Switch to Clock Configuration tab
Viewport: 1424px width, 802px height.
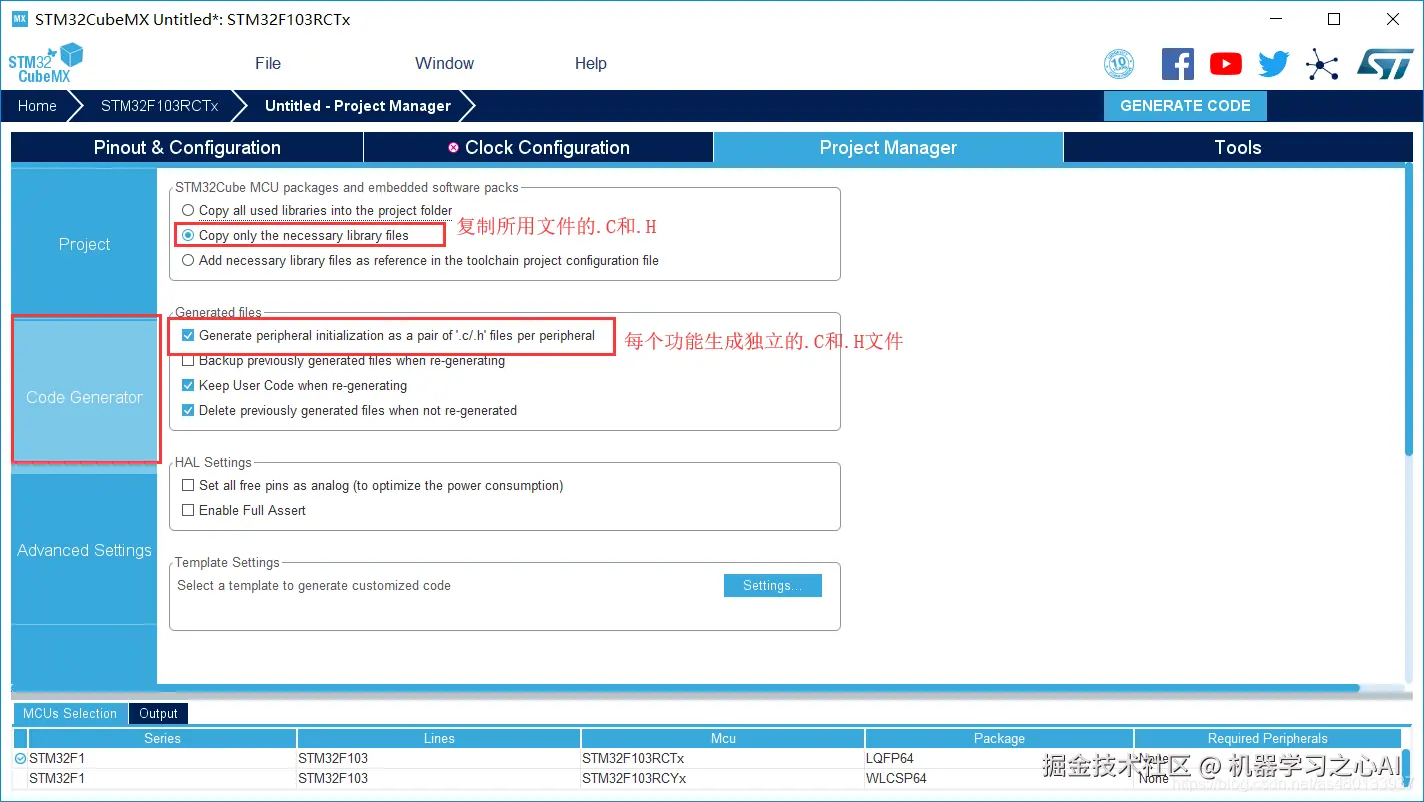tap(539, 148)
